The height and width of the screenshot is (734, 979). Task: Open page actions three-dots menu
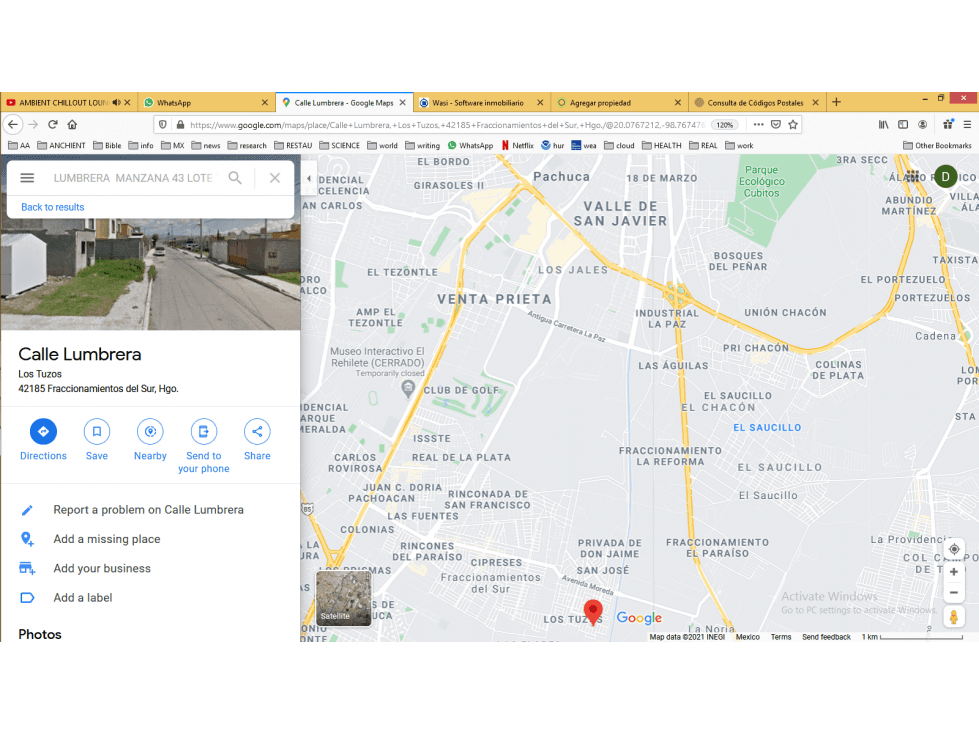758,124
